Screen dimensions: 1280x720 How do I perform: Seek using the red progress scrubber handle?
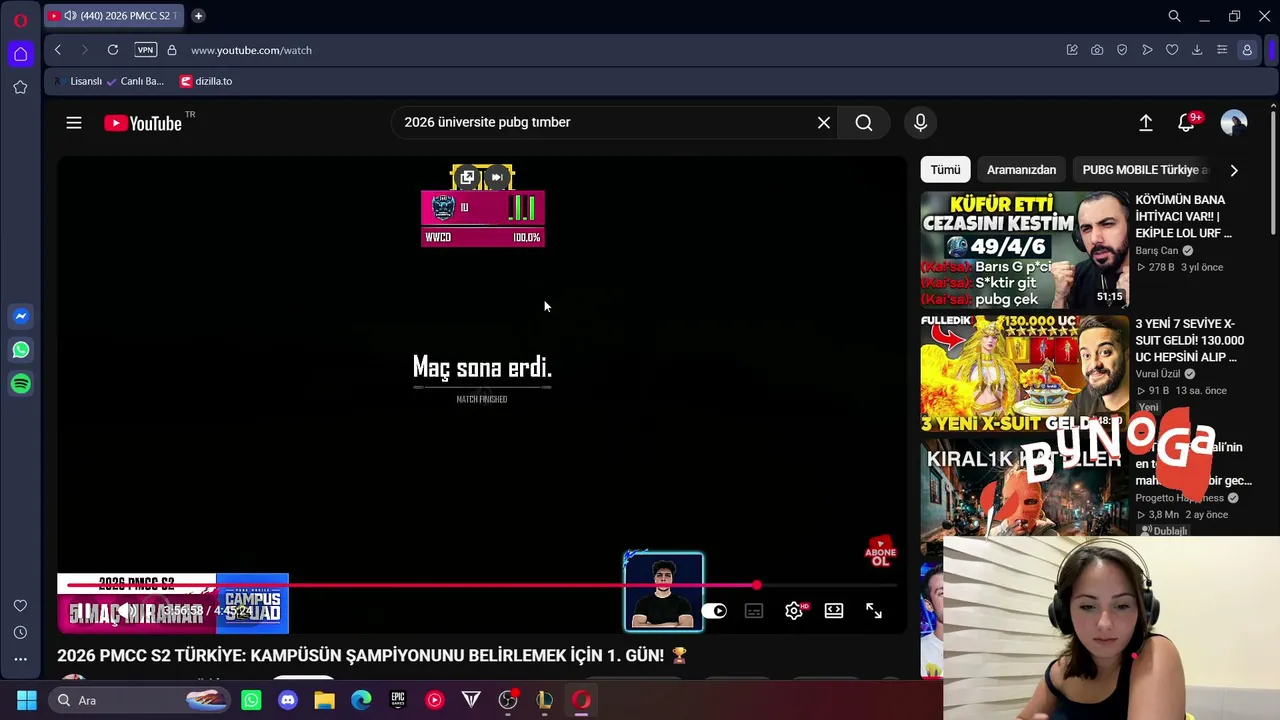757,585
